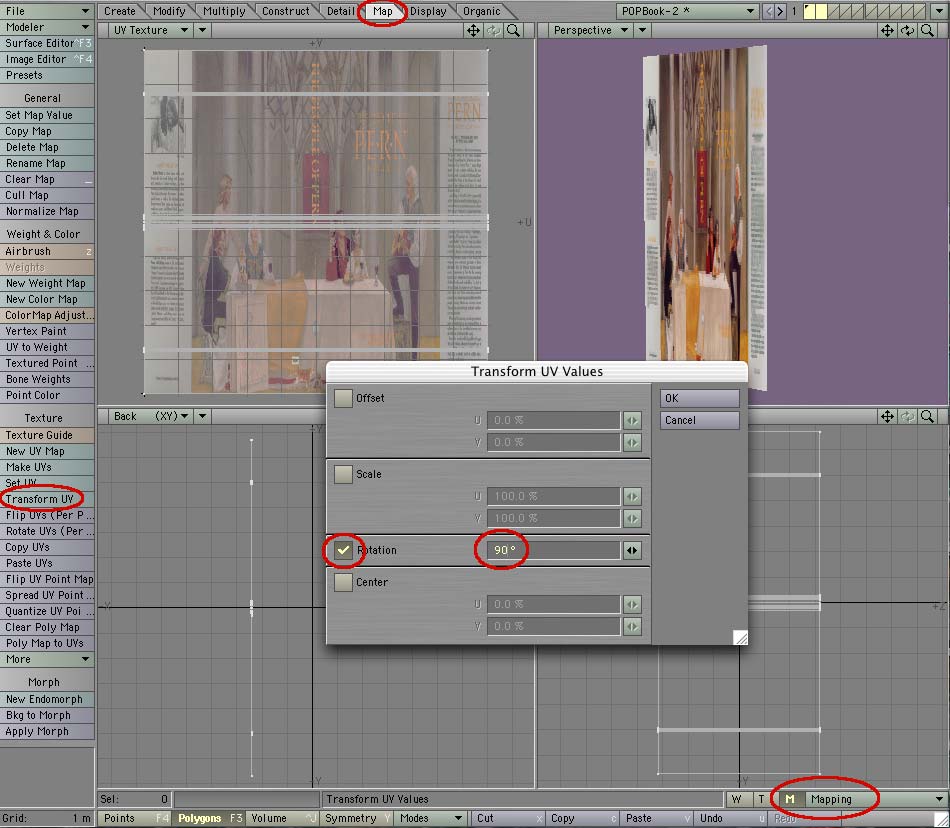Click the pan icon in Perspective viewport
Screen dimensions: 950x828
[887, 30]
